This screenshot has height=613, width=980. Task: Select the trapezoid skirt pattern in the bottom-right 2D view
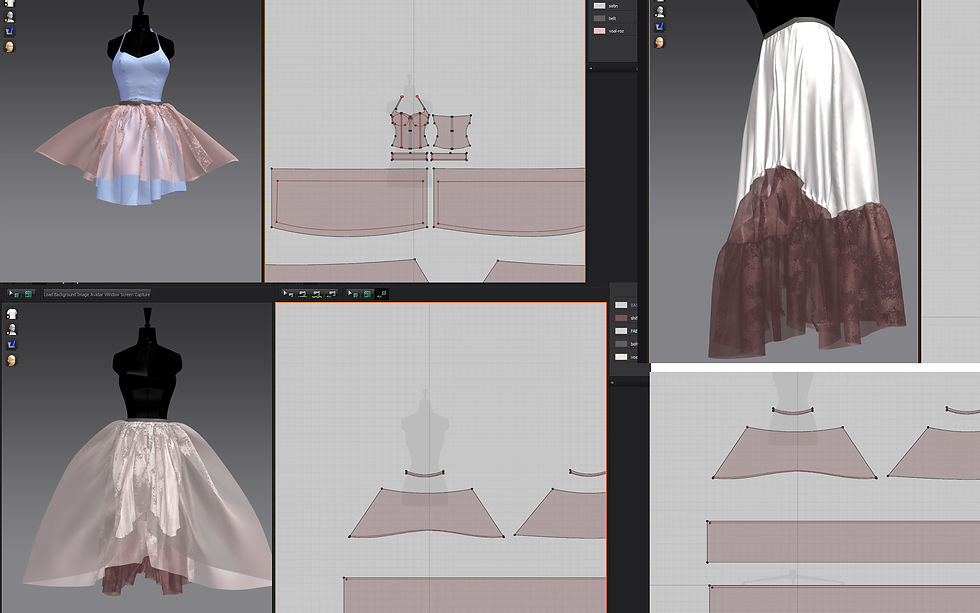click(x=794, y=453)
